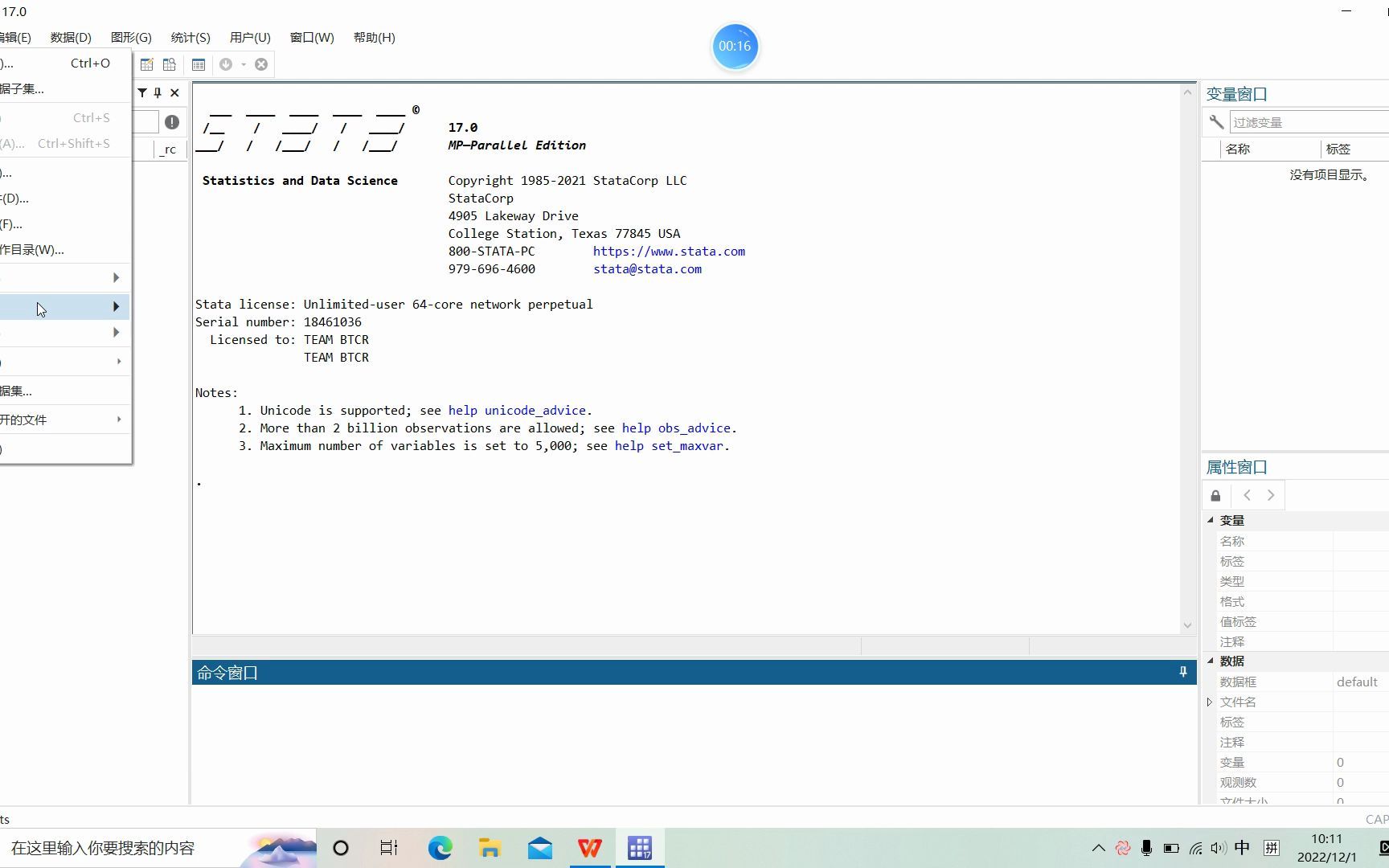This screenshot has height=868, width=1389.
Task: Expand the submenu arrow below highlighted item
Action: click(x=117, y=333)
